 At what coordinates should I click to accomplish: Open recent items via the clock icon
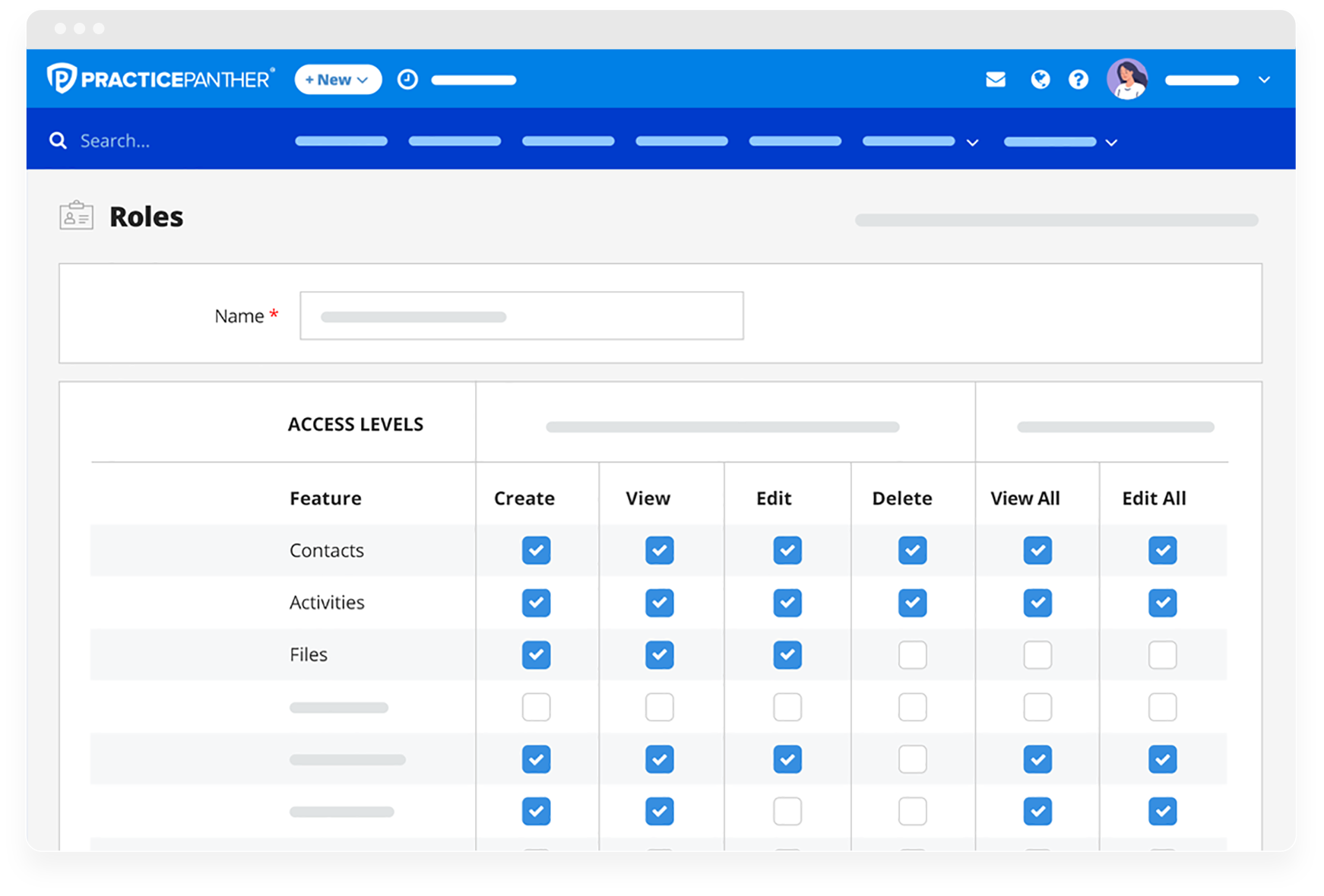click(407, 78)
